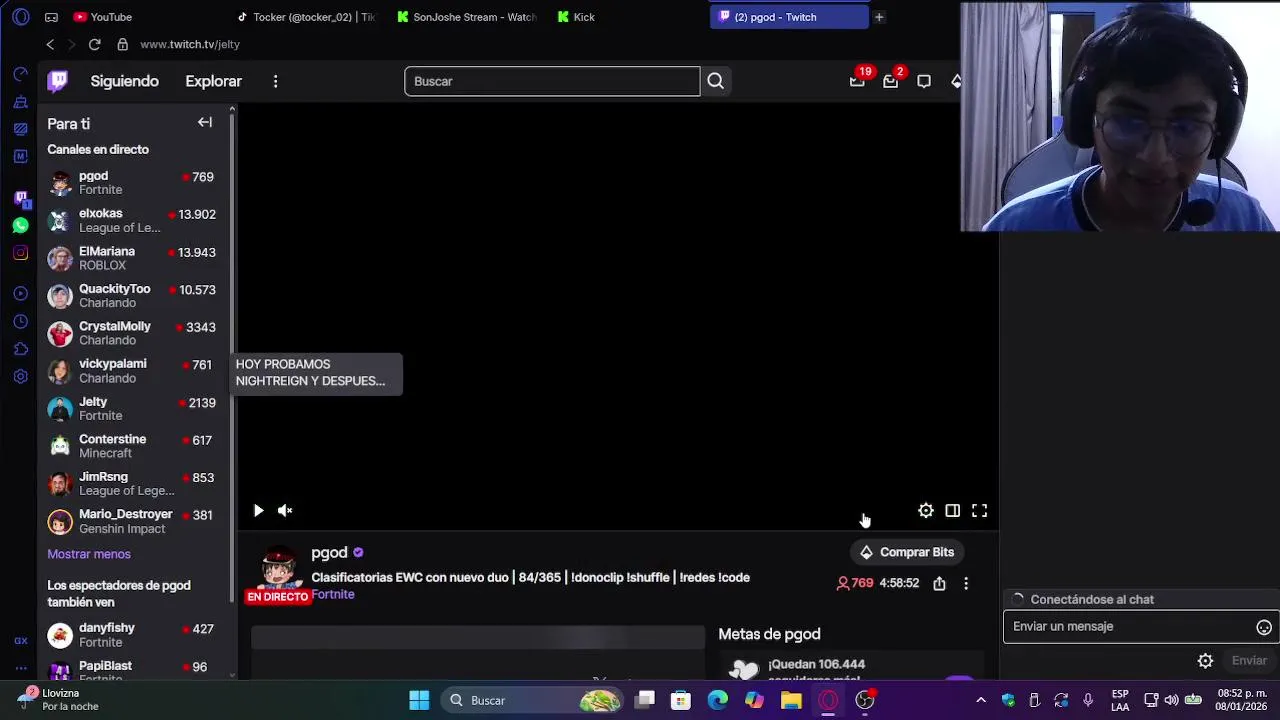Image resolution: width=1280 pixels, height=720 pixels.
Task: Click Mostrar menos link
Action: pyautogui.click(x=89, y=554)
